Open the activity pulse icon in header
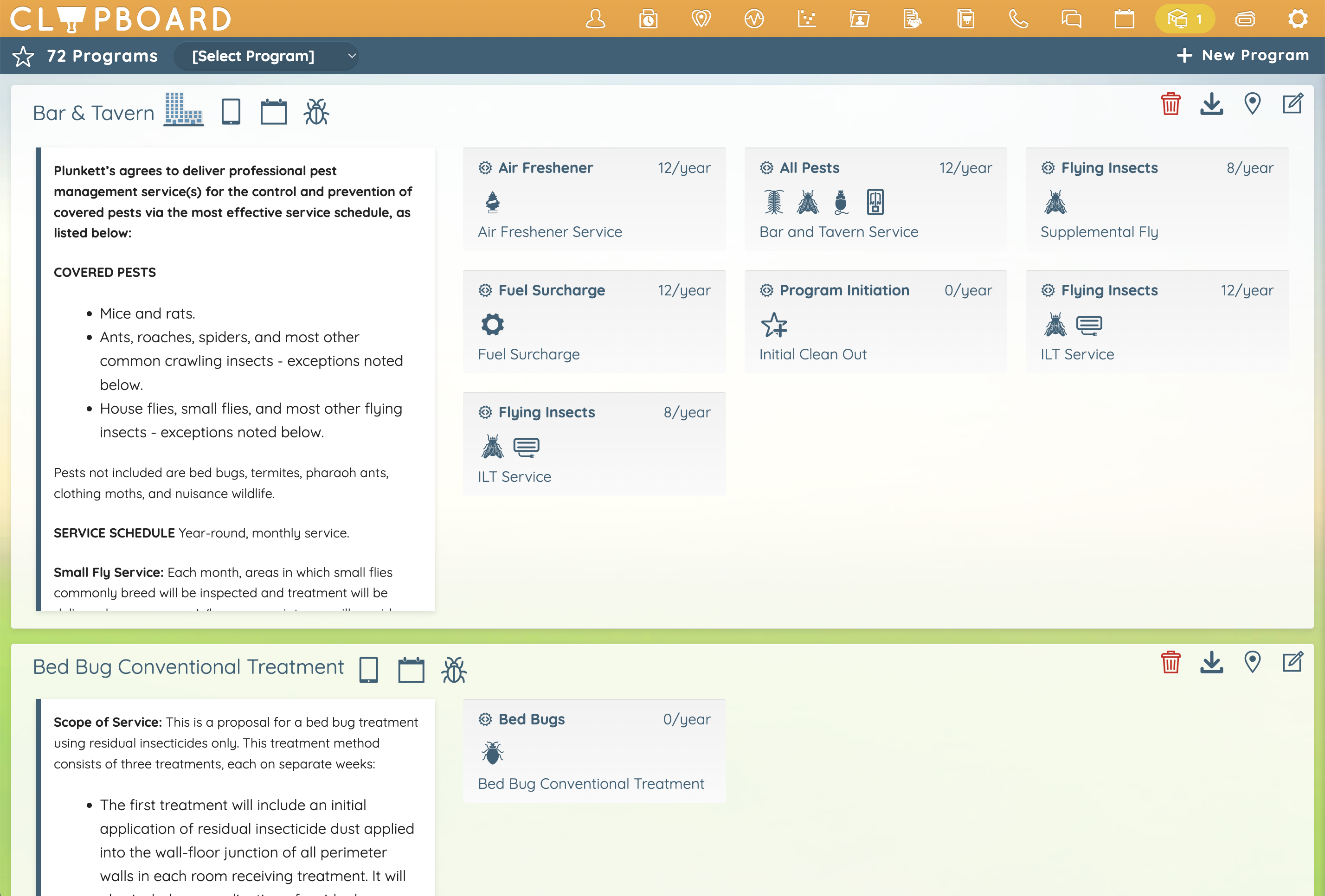Image resolution: width=1325 pixels, height=896 pixels. point(754,19)
